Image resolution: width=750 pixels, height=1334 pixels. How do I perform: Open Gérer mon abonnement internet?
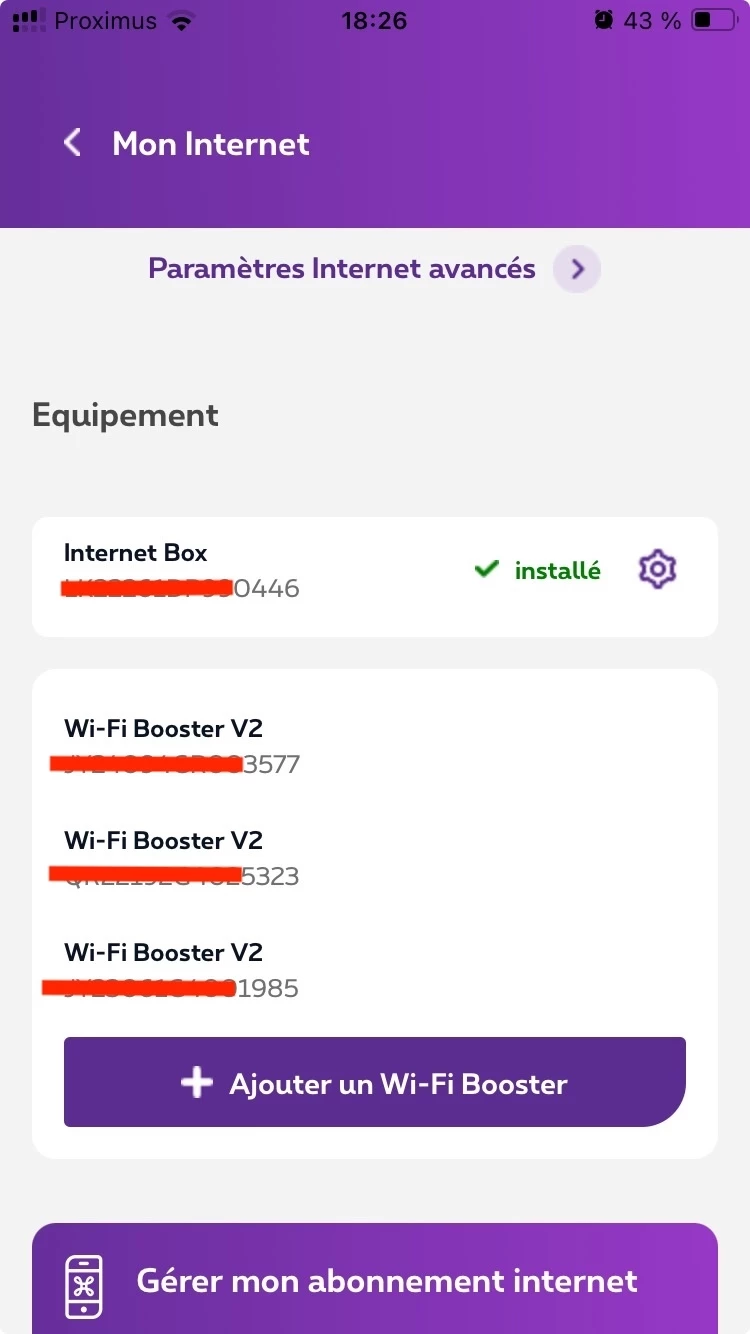387,1281
